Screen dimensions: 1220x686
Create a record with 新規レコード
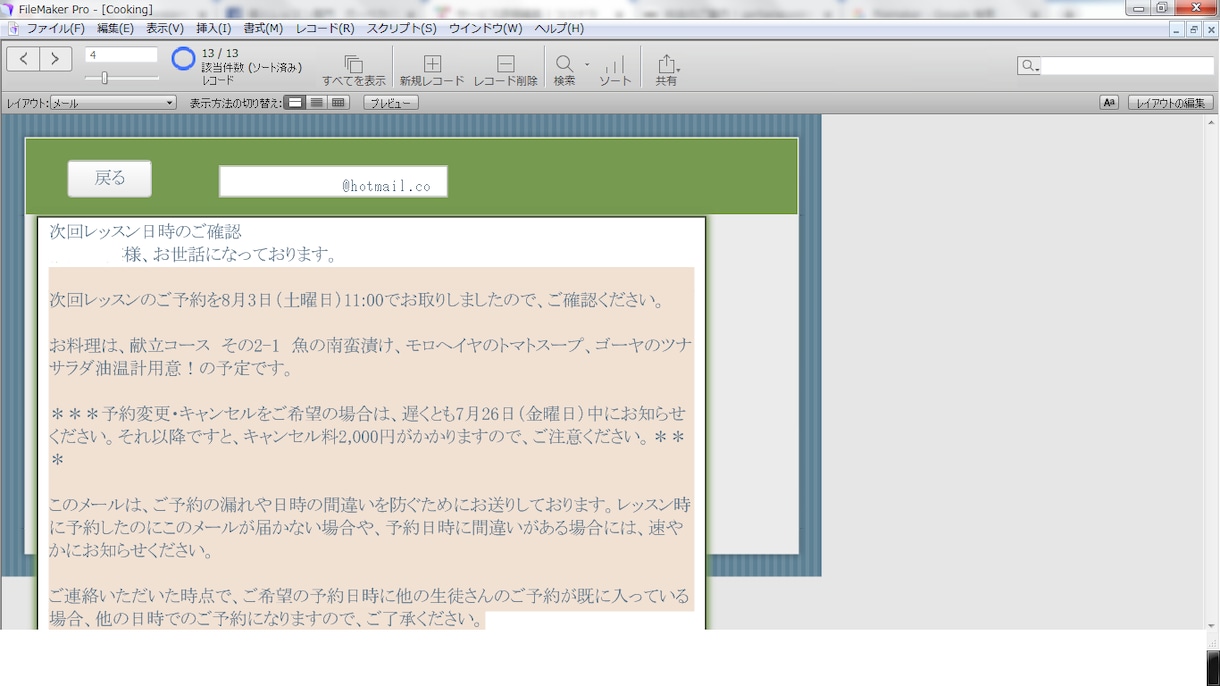click(x=432, y=70)
